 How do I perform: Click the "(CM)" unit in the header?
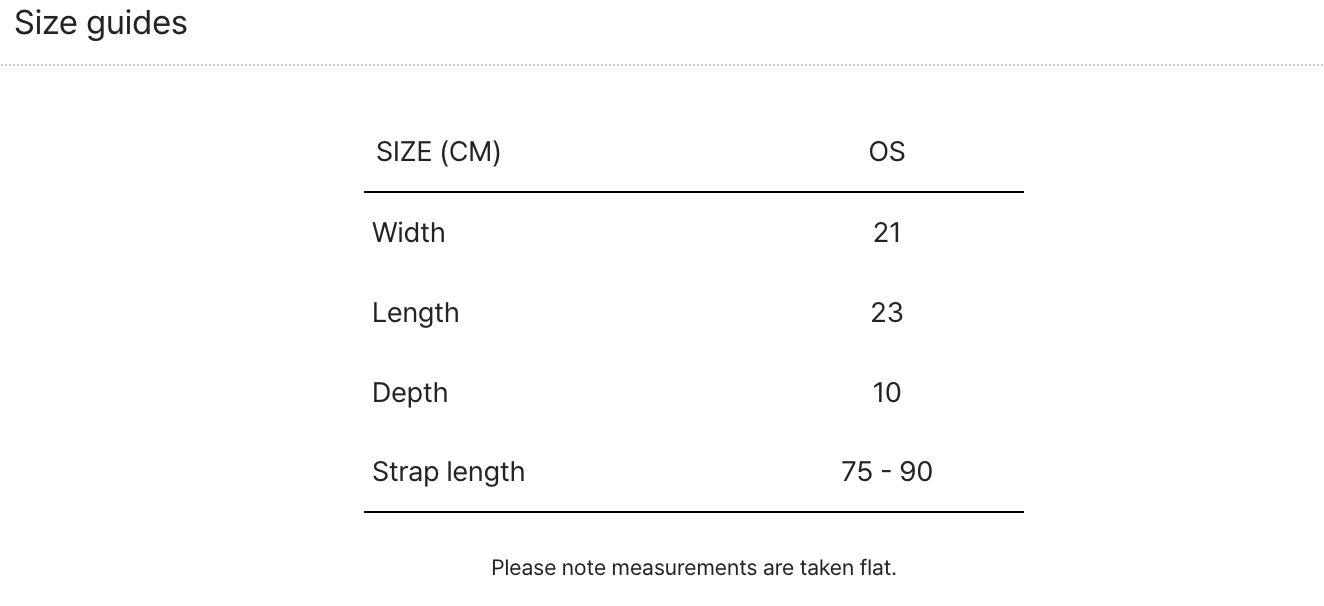click(470, 152)
